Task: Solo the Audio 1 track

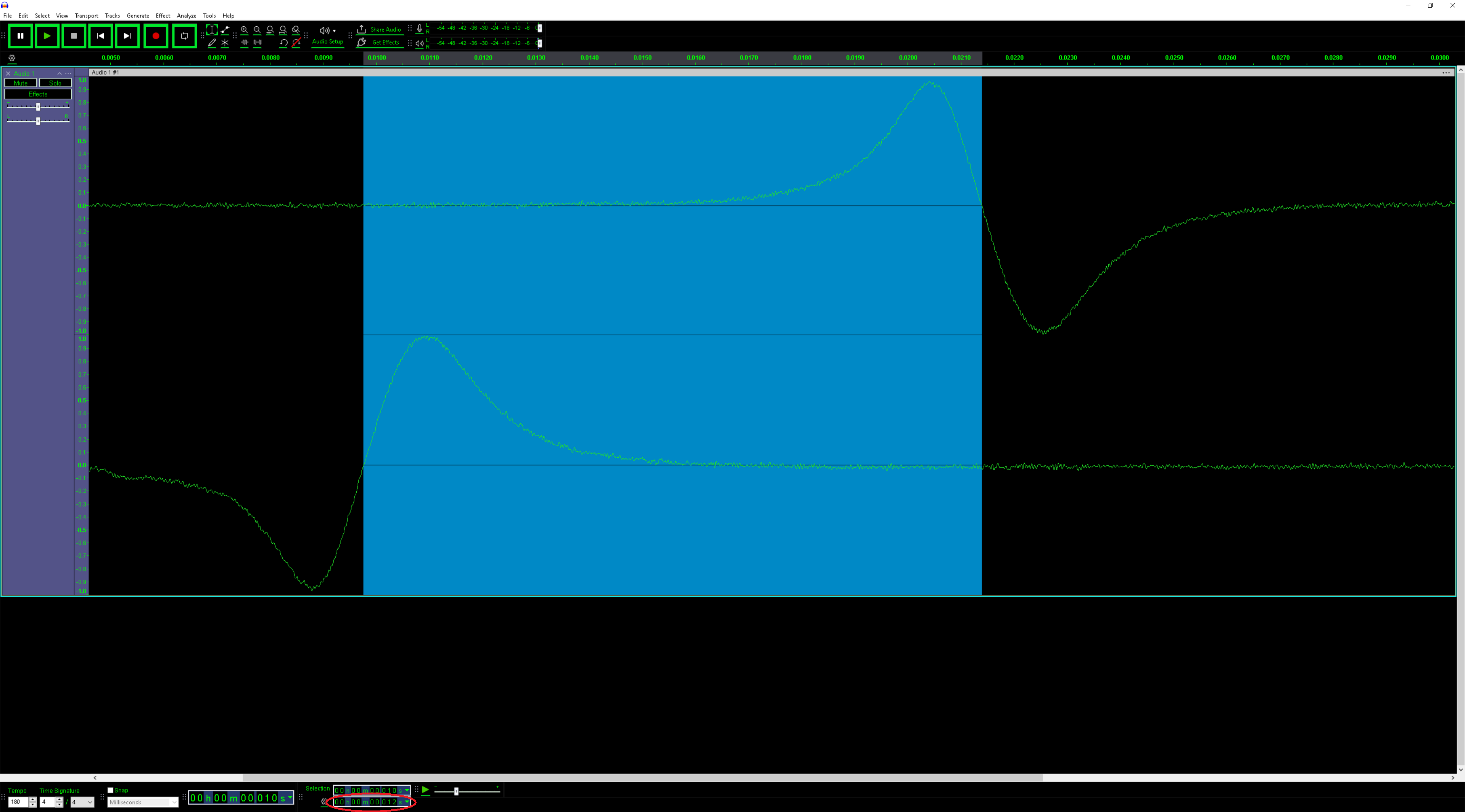Action: (55, 83)
